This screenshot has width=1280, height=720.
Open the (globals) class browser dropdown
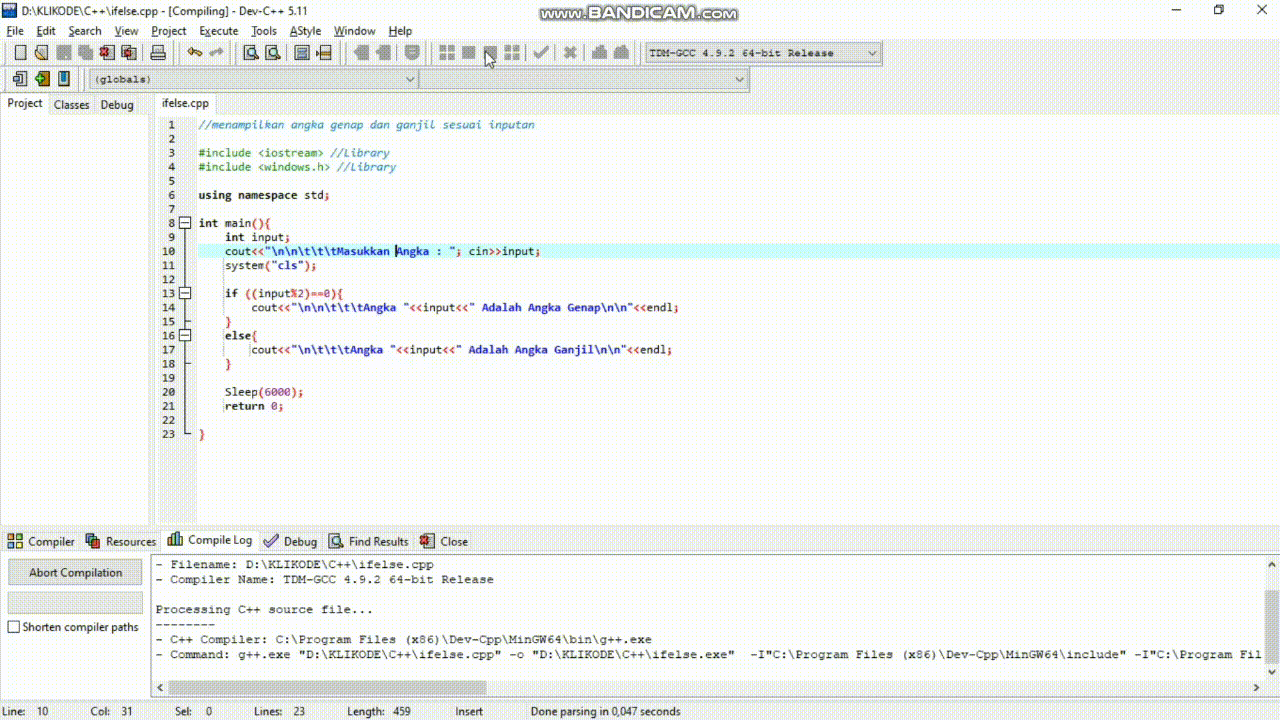(410, 79)
